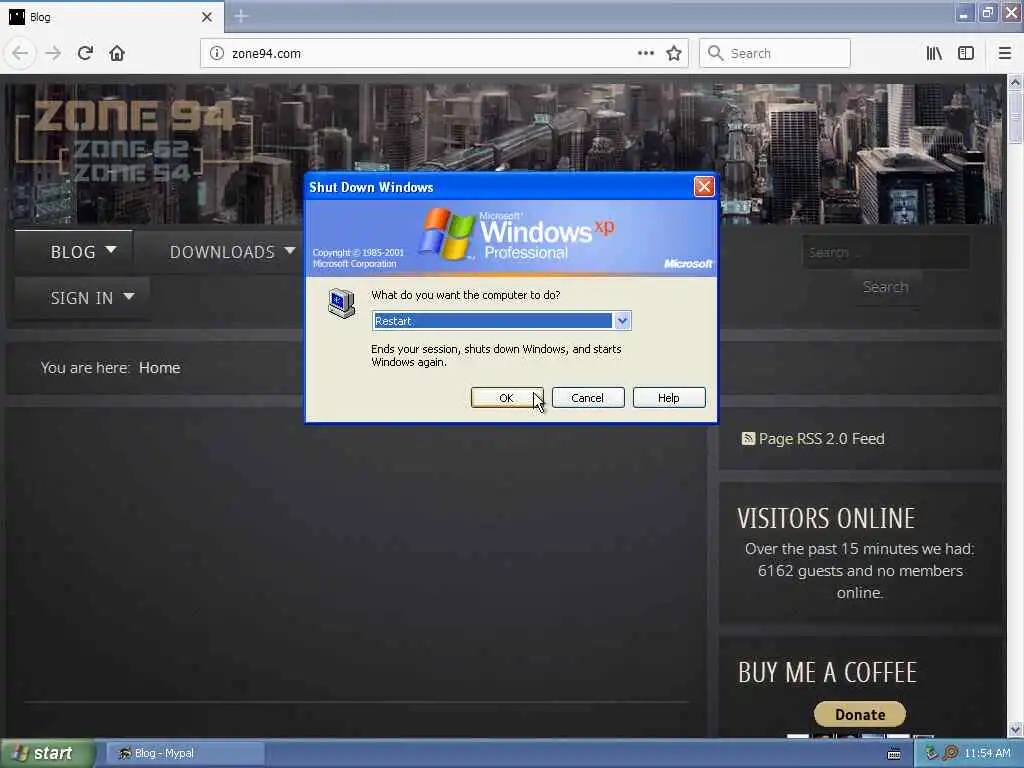Toggle the sidebar view icon

coord(966,53)
